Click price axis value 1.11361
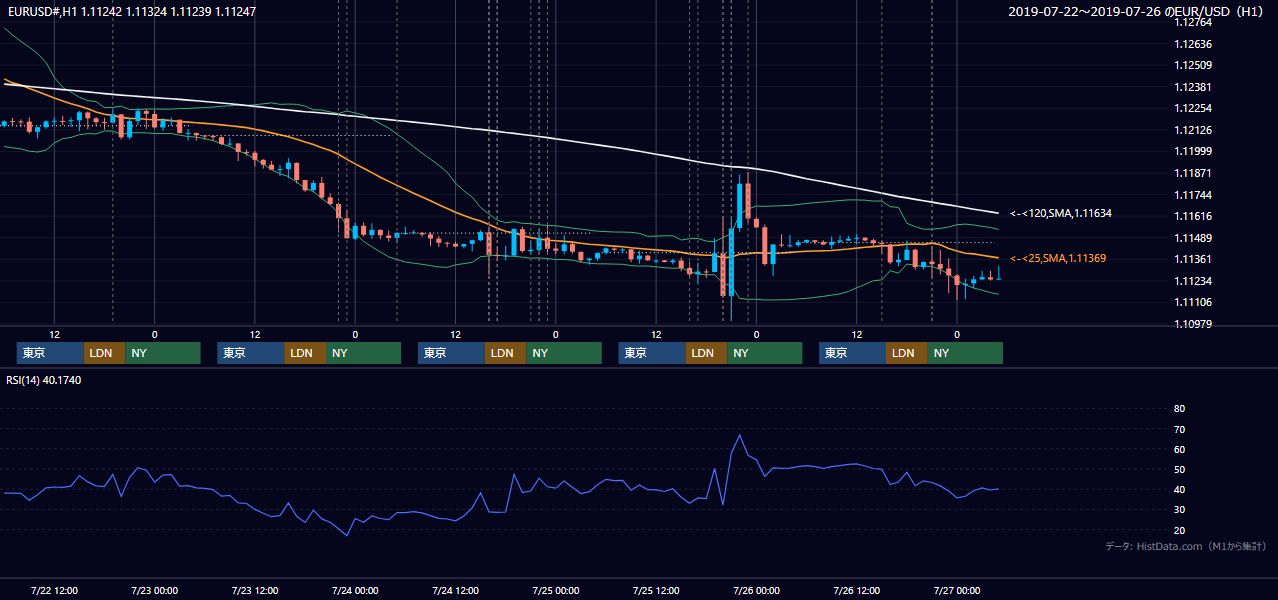This screenshot has width=1278, height=600. pos(1193,259)
